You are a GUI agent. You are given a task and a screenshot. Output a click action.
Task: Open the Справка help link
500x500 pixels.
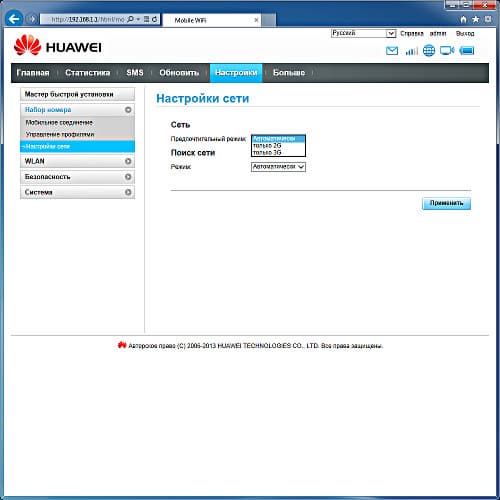point(412,34)
